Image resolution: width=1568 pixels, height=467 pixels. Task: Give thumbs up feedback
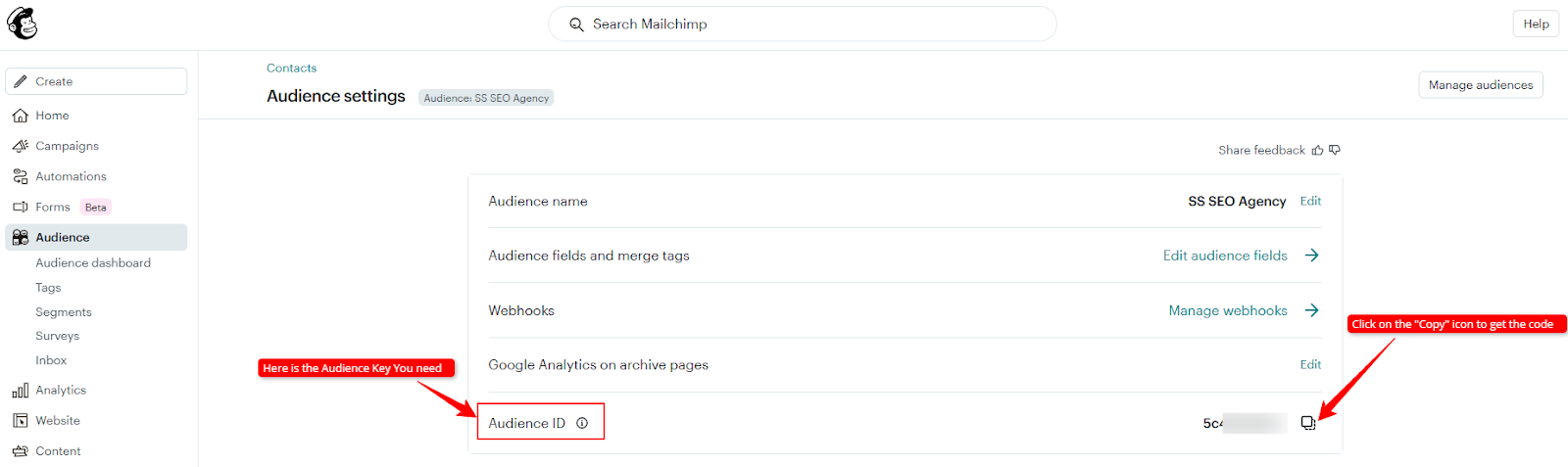point(1318,150)
